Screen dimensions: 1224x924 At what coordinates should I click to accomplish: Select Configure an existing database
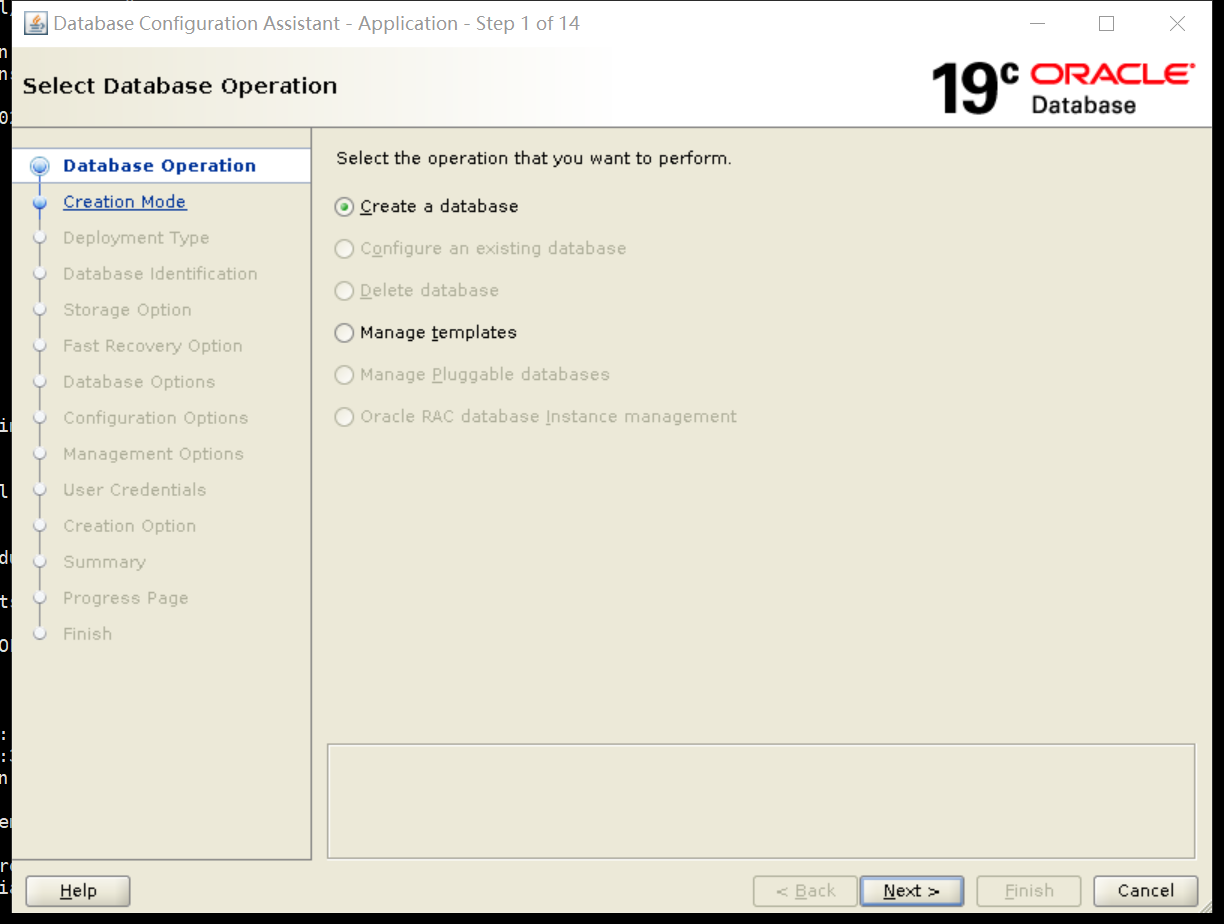[x=344, y=248]
